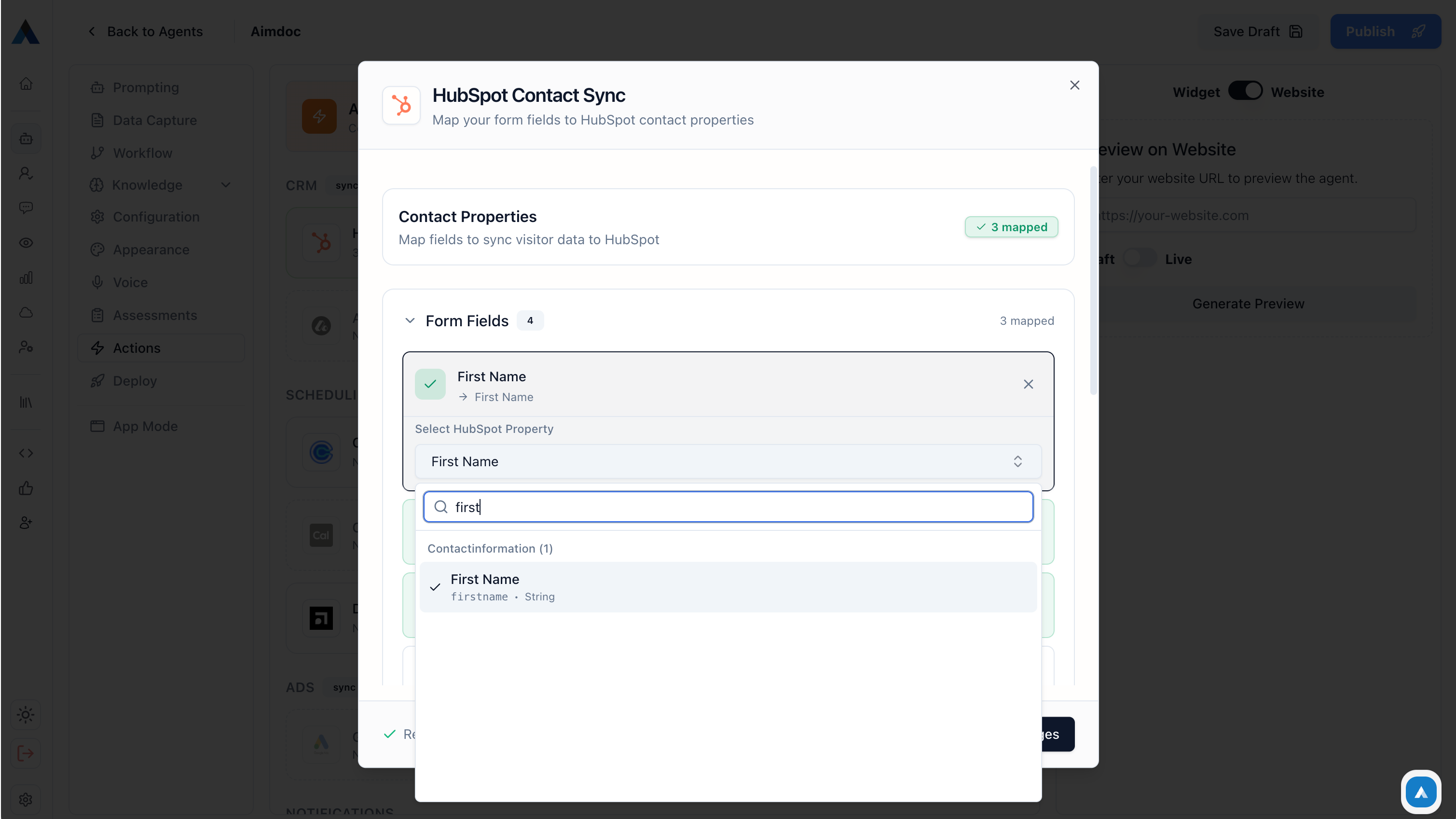1456x819 pixels.
Task: Click the 3 mapped badge
Action: [1011, 227]
